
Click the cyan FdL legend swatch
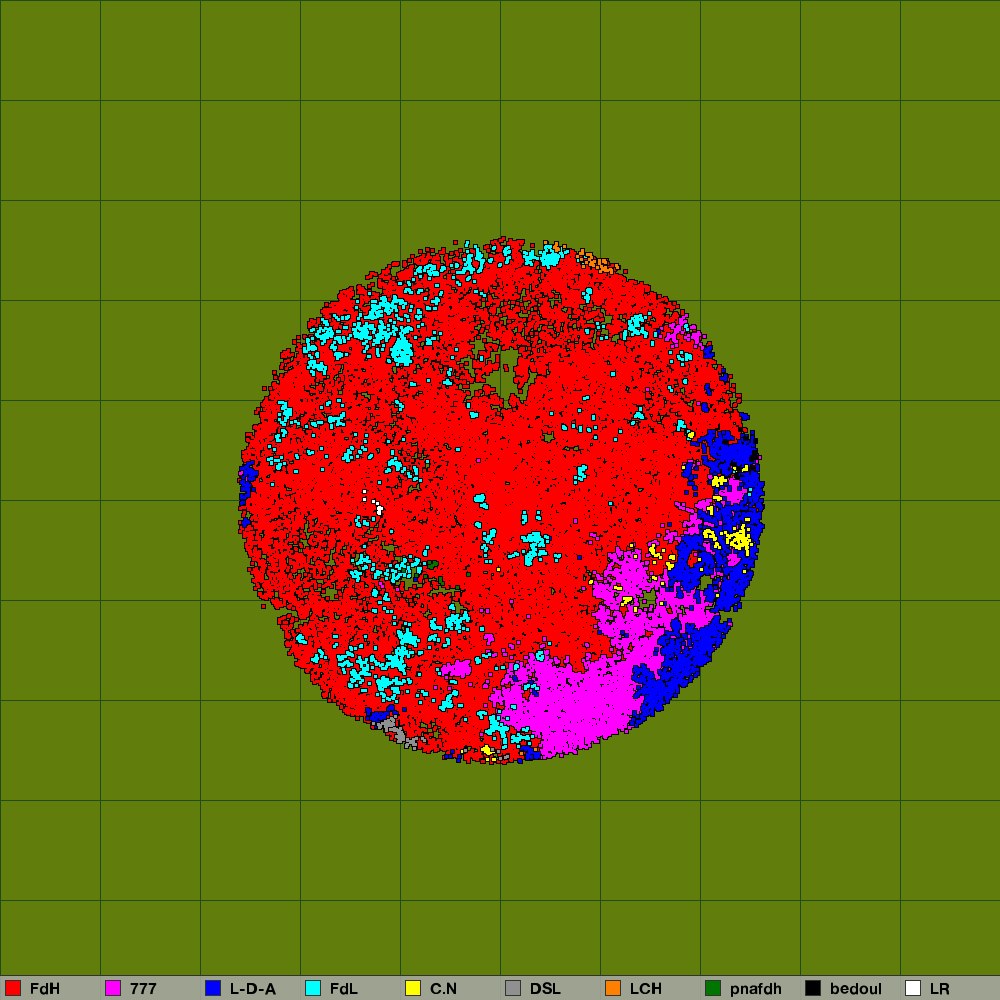tap(313, 988)
